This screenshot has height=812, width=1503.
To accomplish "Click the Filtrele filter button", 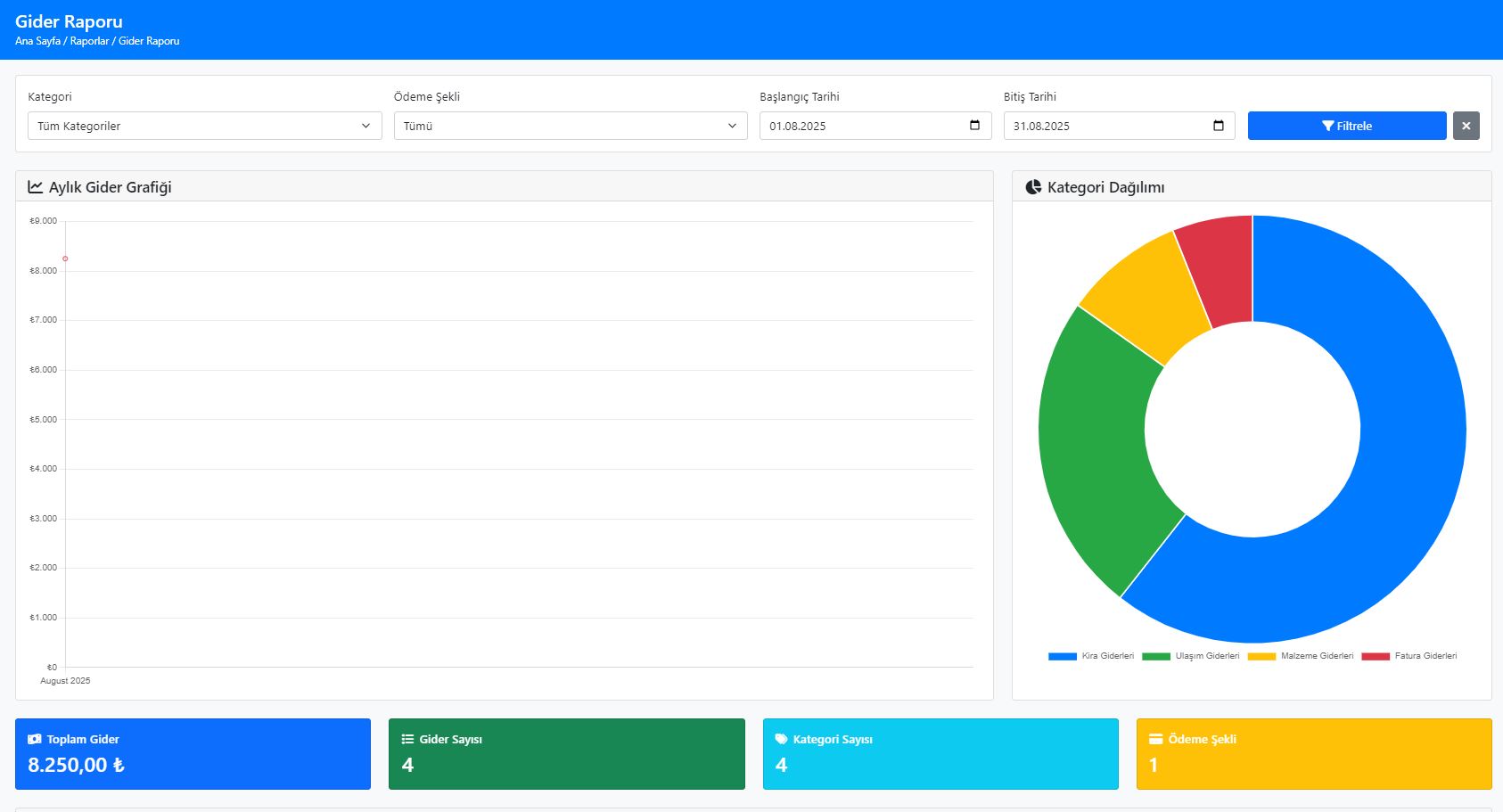I will click(x=1347, y=126).
